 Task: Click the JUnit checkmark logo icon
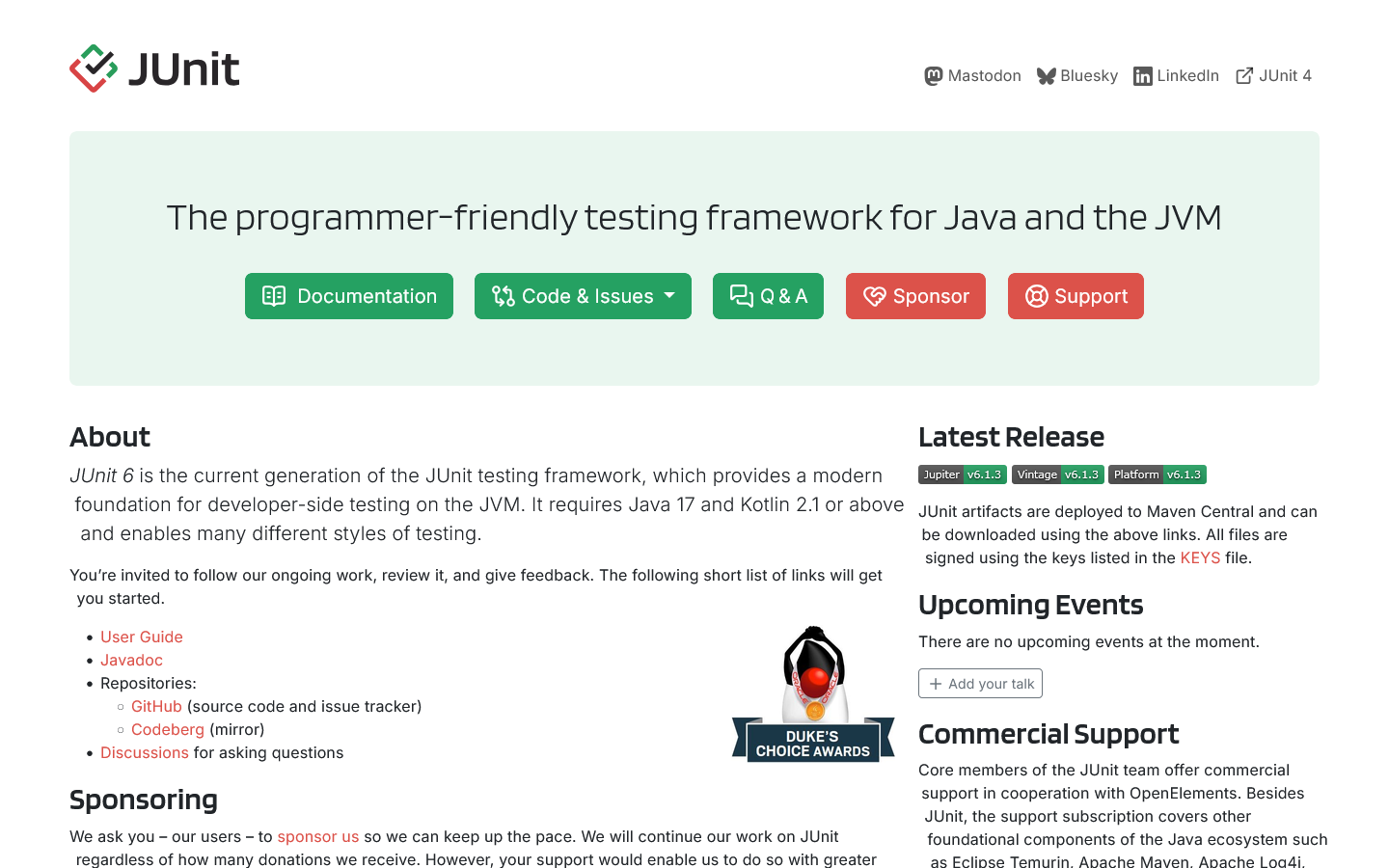coord(94,68)
